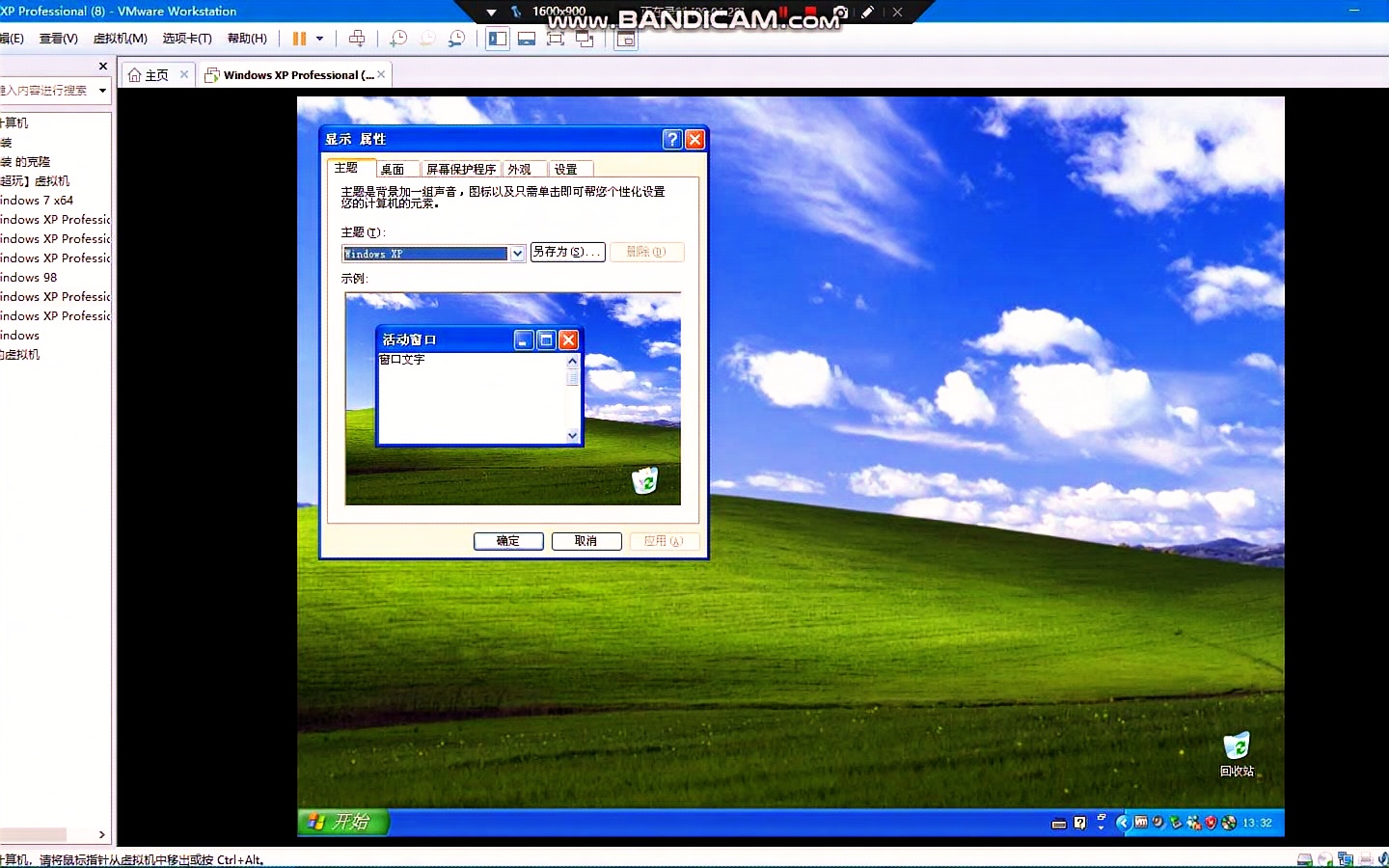Click the Messenger tray icon
1389x868 pixels.
pos(1194,823)
